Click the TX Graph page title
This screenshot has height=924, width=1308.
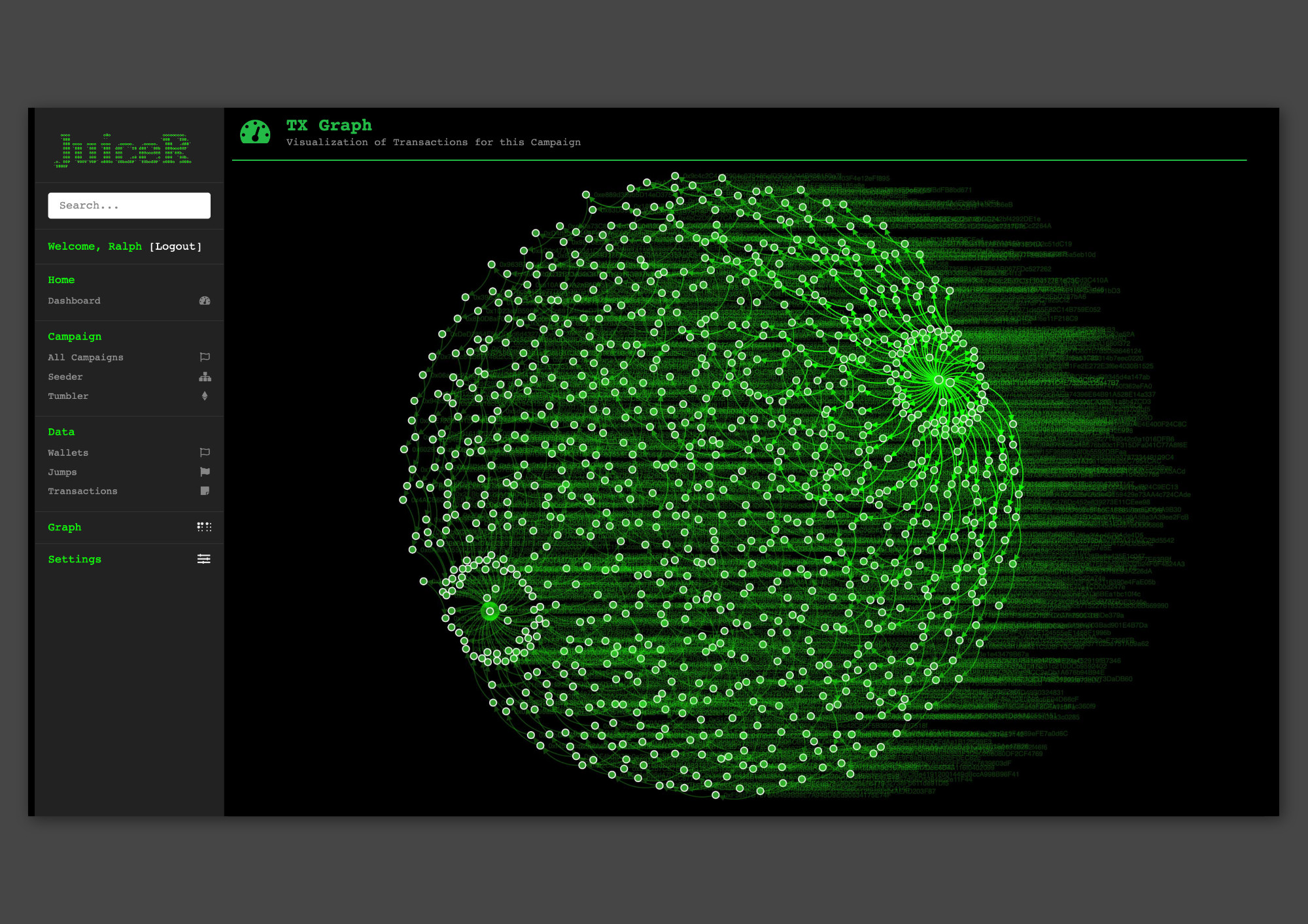coord(329,125)
